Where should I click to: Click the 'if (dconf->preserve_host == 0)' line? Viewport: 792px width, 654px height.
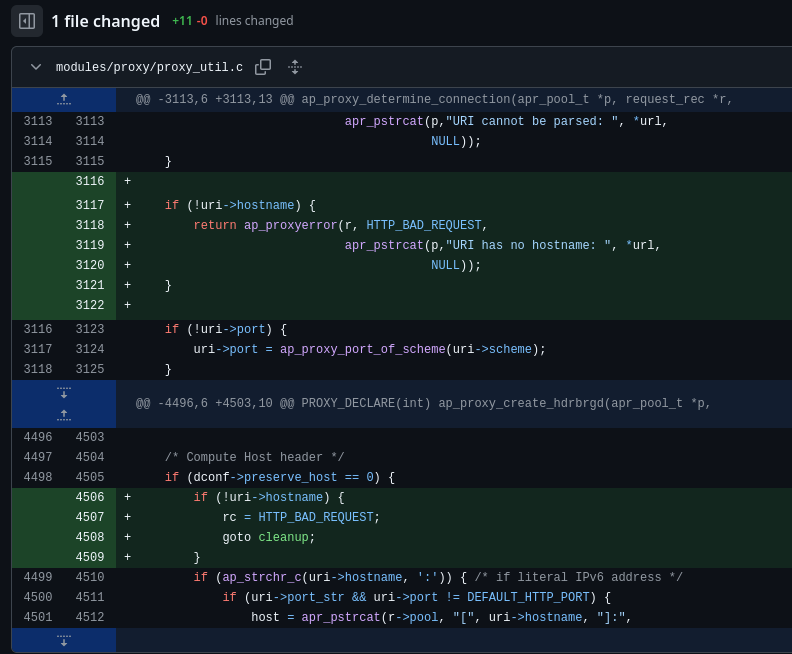280,477
